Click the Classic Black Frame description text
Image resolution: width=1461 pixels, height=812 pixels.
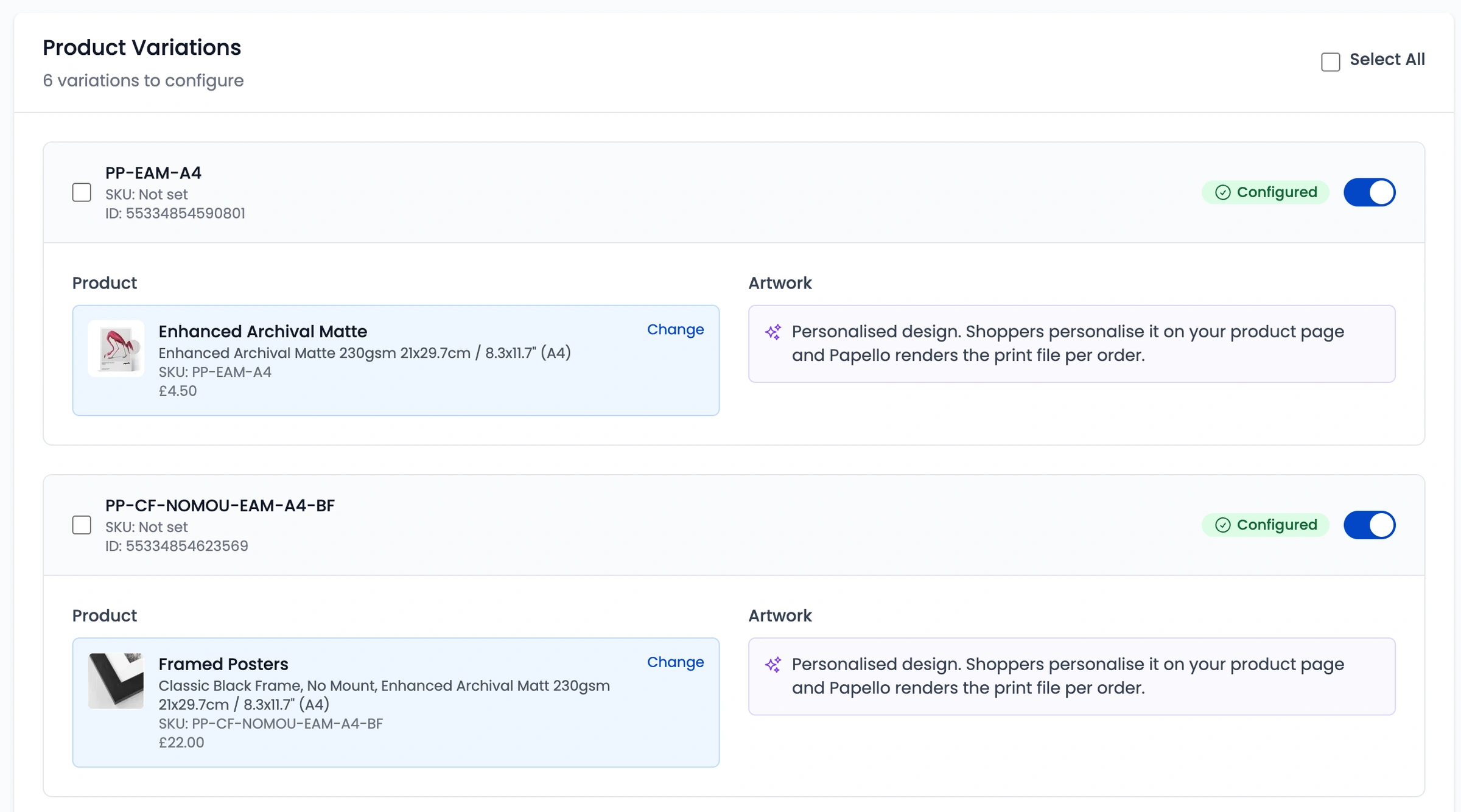(x=384, y=695)
